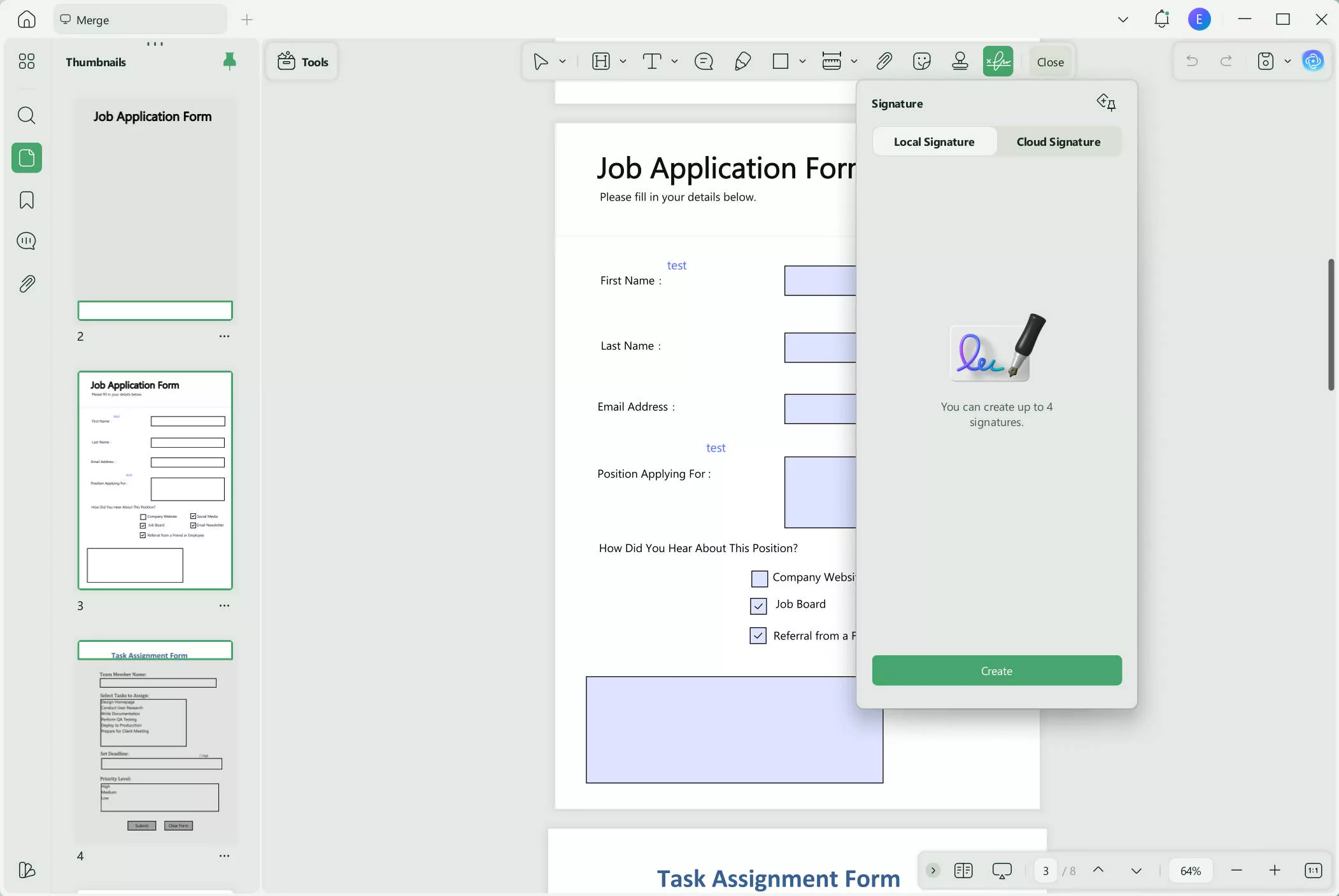The height and width of the screenshot is (896, 1339).
Task: Select the Attachment paperclip tool in toolbar
Action: 884,62
